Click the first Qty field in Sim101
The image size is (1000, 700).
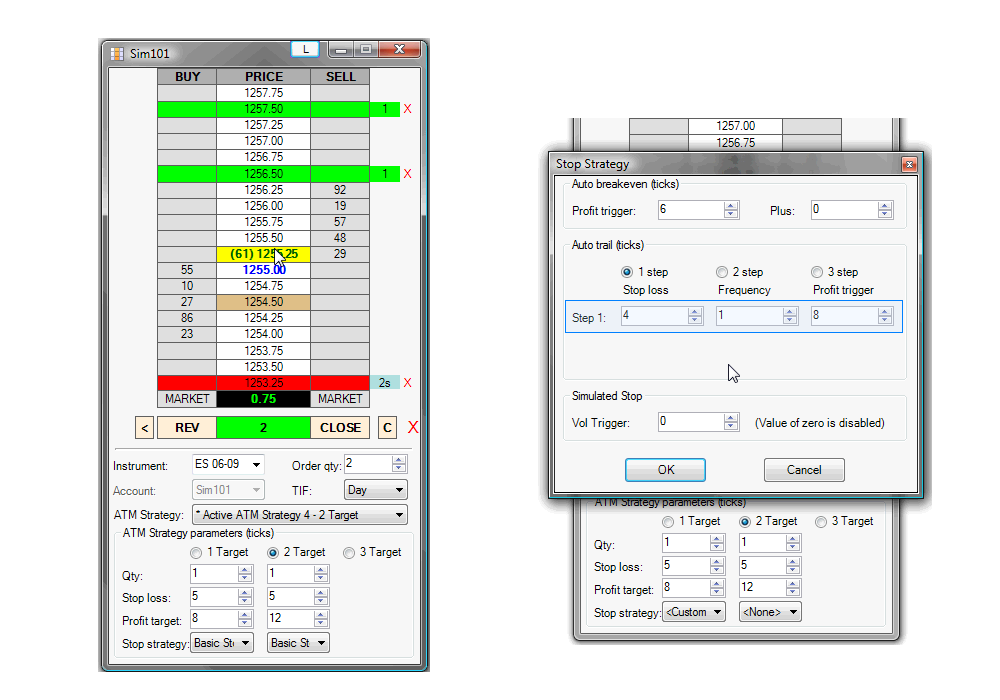click(214, 574)
